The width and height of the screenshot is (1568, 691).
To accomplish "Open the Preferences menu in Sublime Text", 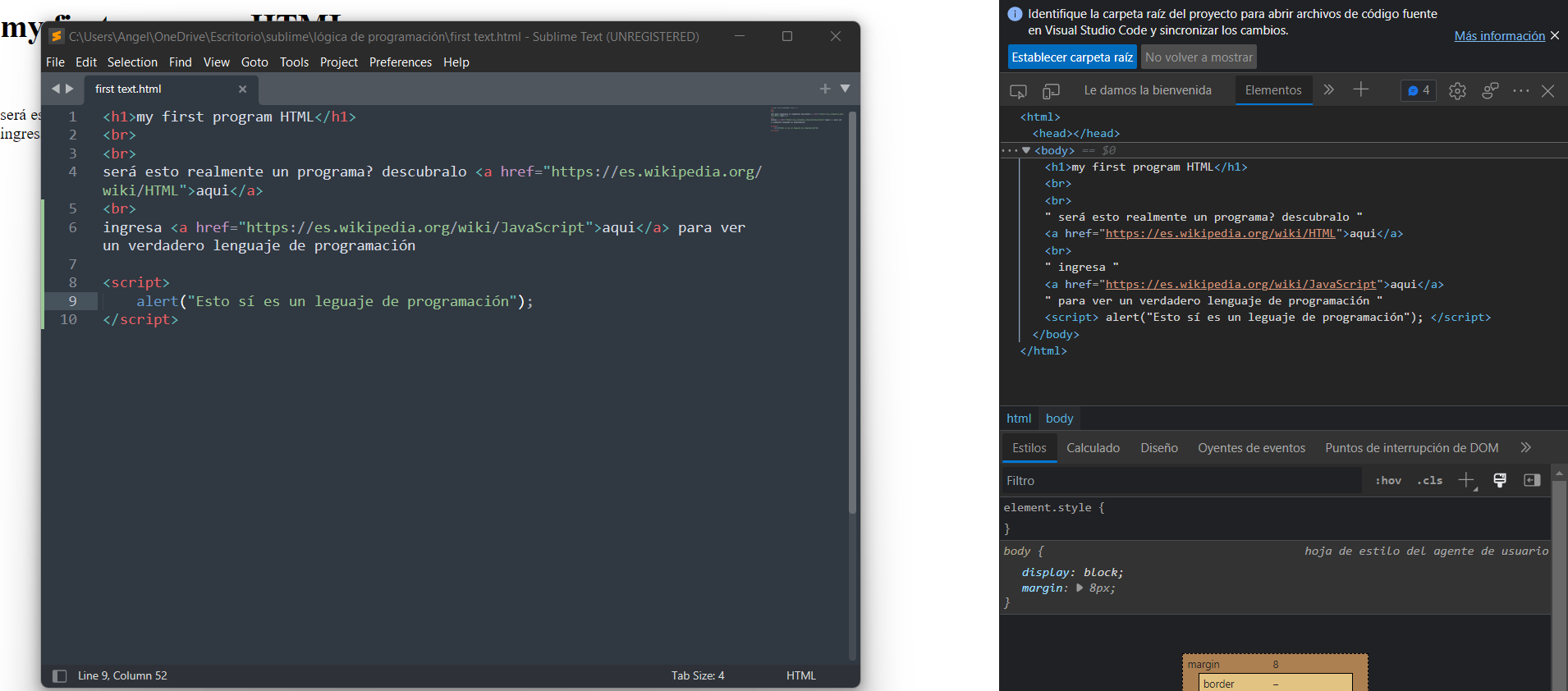I will [401, 62].
